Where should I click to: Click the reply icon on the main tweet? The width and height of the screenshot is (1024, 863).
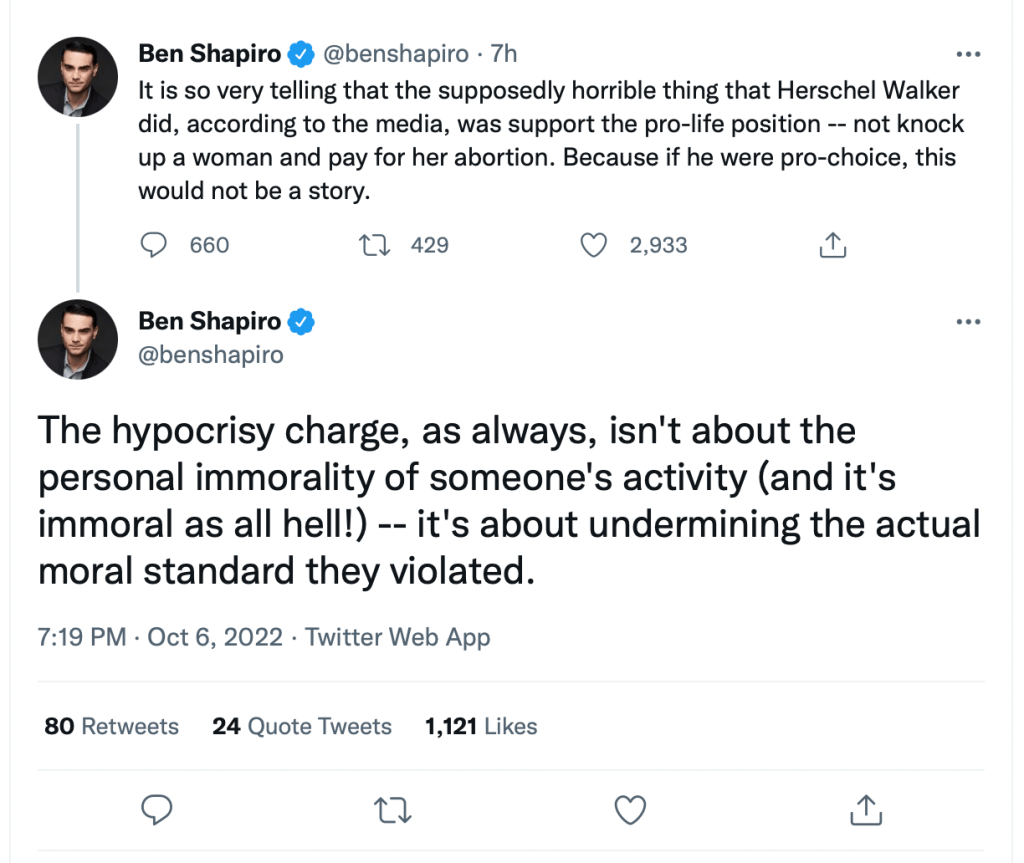tap(158, 809)
